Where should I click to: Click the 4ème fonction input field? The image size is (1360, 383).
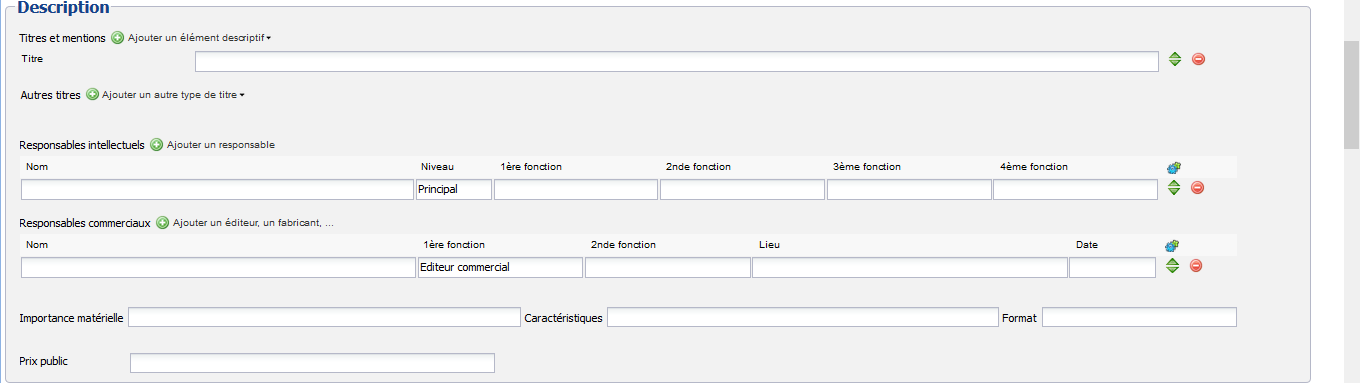(1075, 189)
